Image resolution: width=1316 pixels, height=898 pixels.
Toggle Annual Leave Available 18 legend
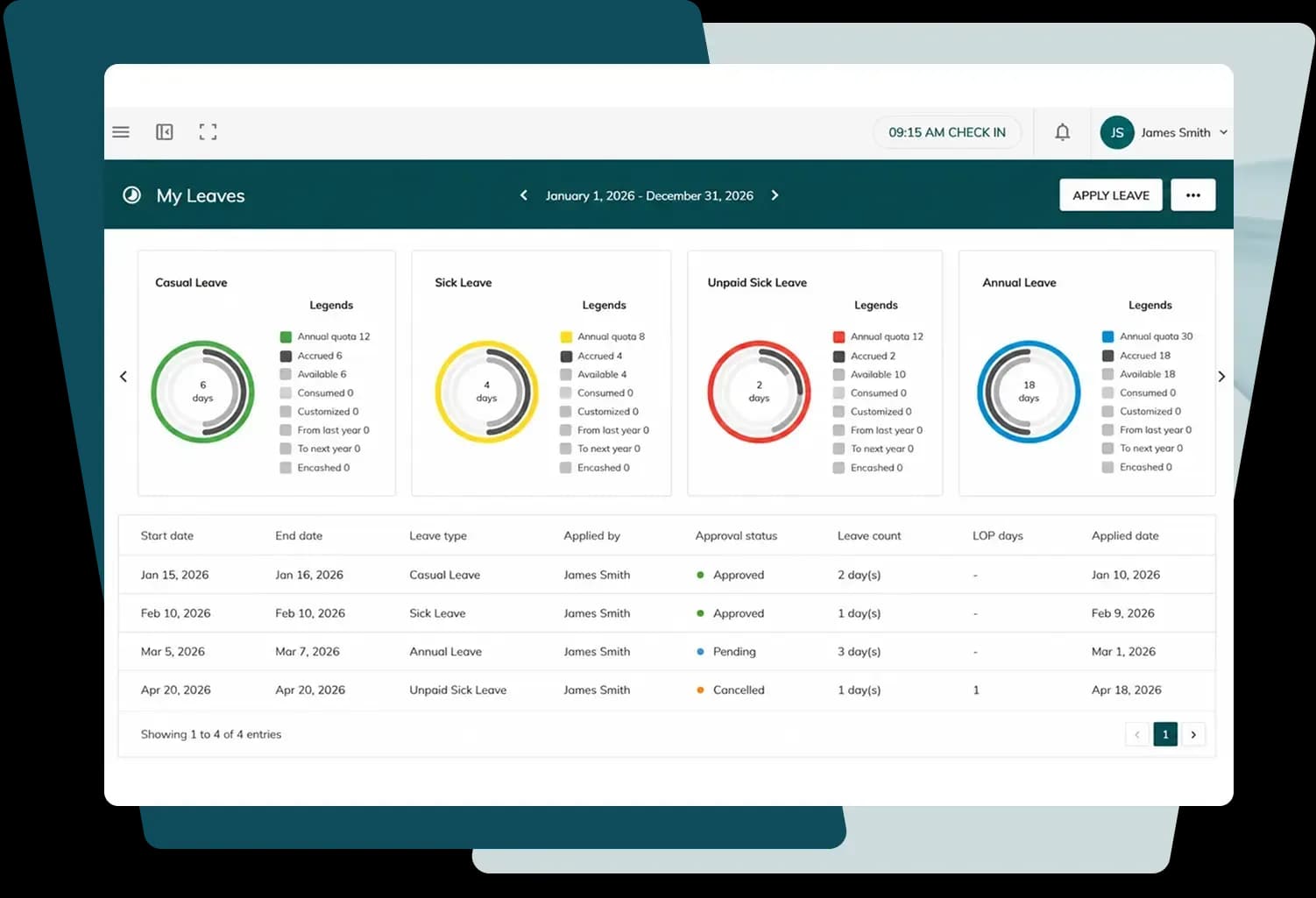1139,374
